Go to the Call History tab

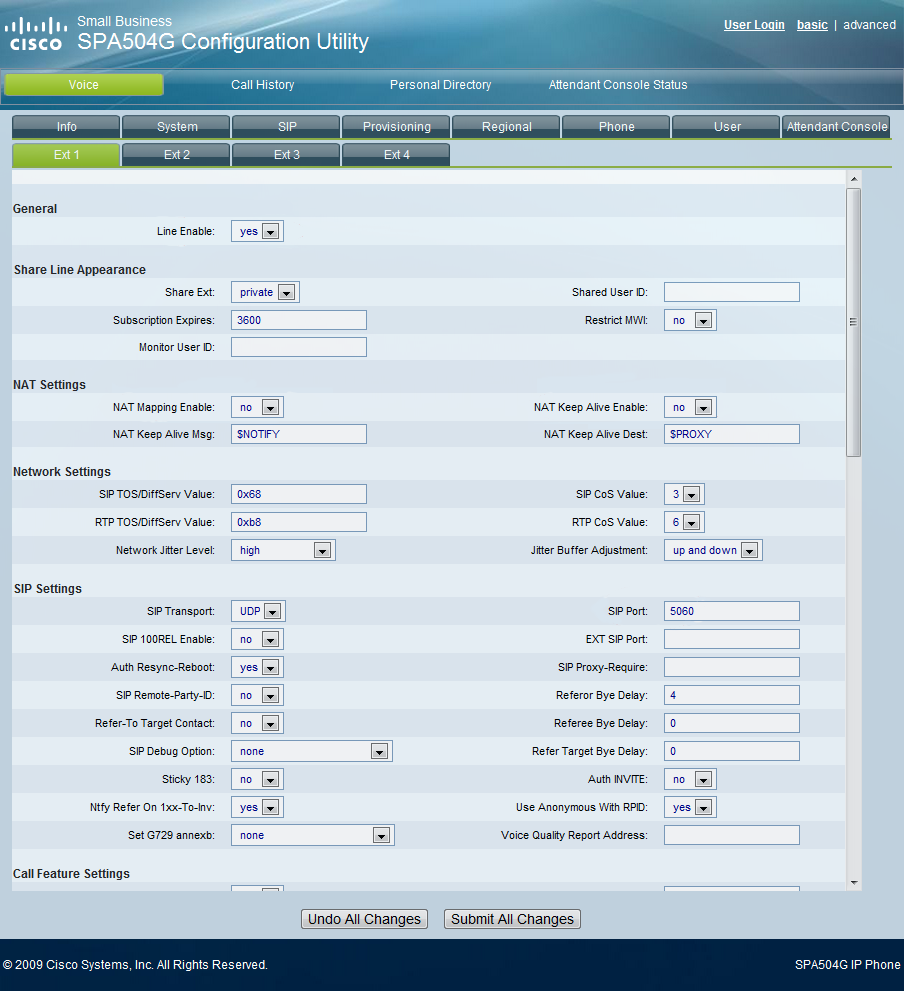click(263, 85)
